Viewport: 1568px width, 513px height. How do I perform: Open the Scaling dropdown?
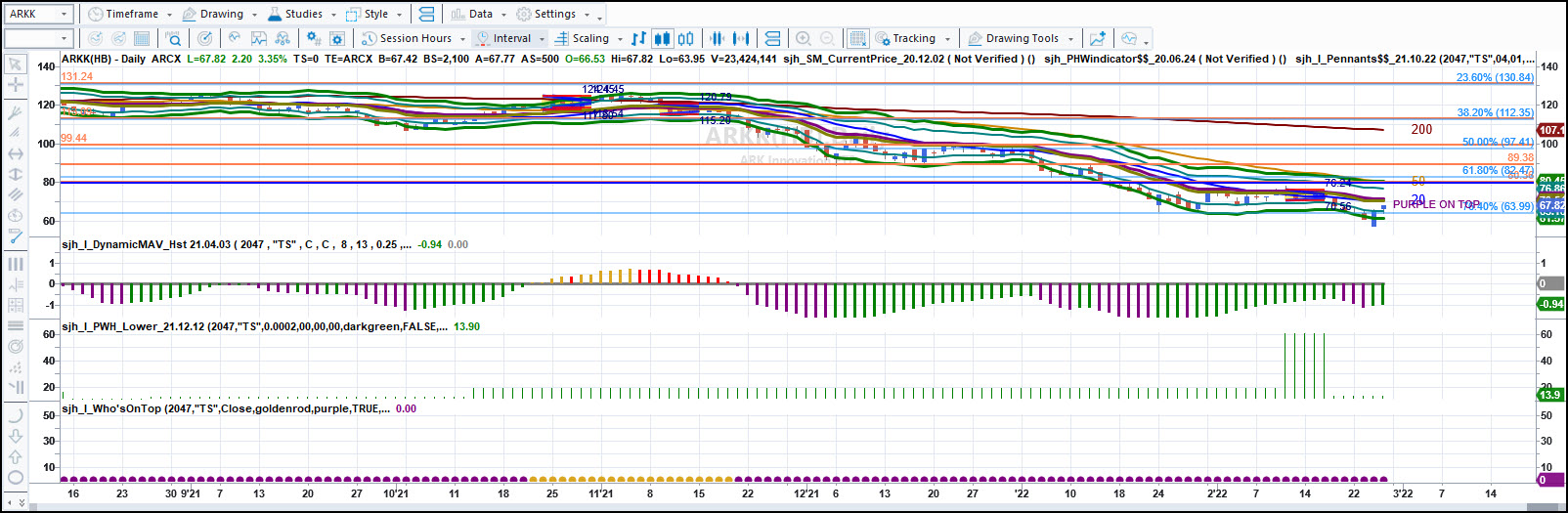pos(589,38)
